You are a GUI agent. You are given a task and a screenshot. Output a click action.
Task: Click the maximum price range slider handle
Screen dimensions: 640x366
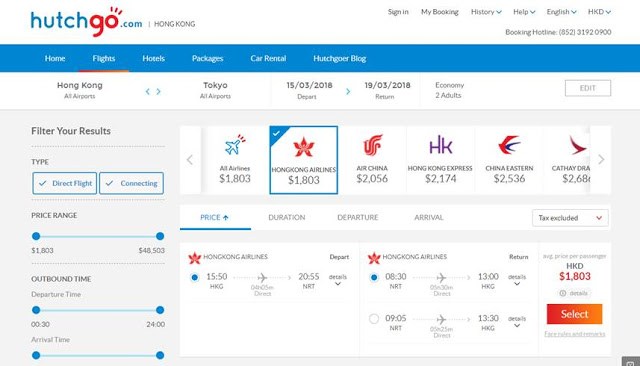tap(160, 236)
